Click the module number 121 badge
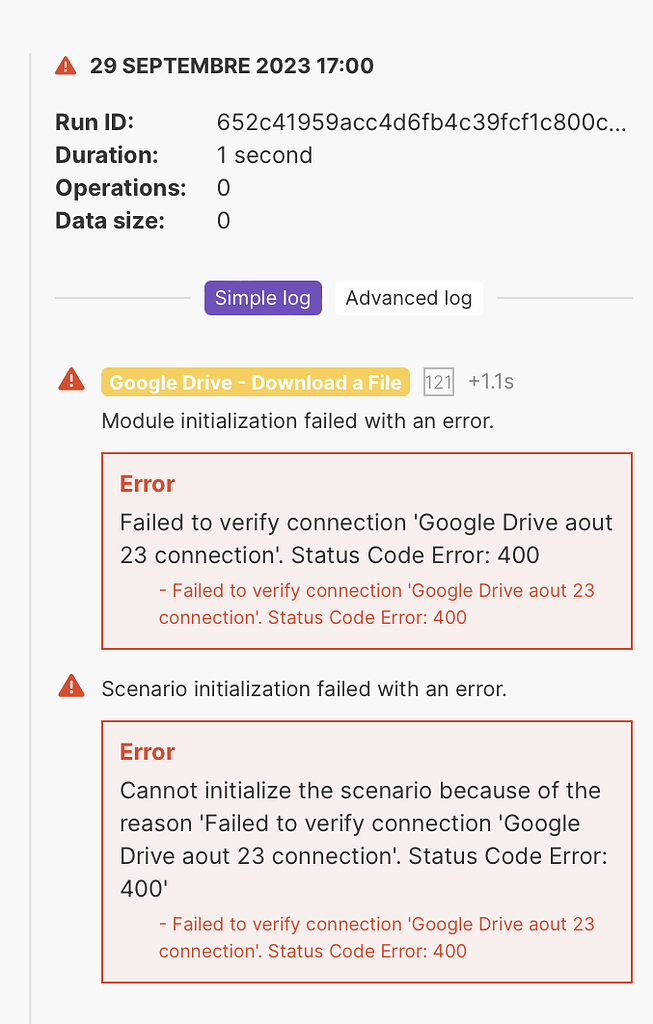 click(438, 382)
